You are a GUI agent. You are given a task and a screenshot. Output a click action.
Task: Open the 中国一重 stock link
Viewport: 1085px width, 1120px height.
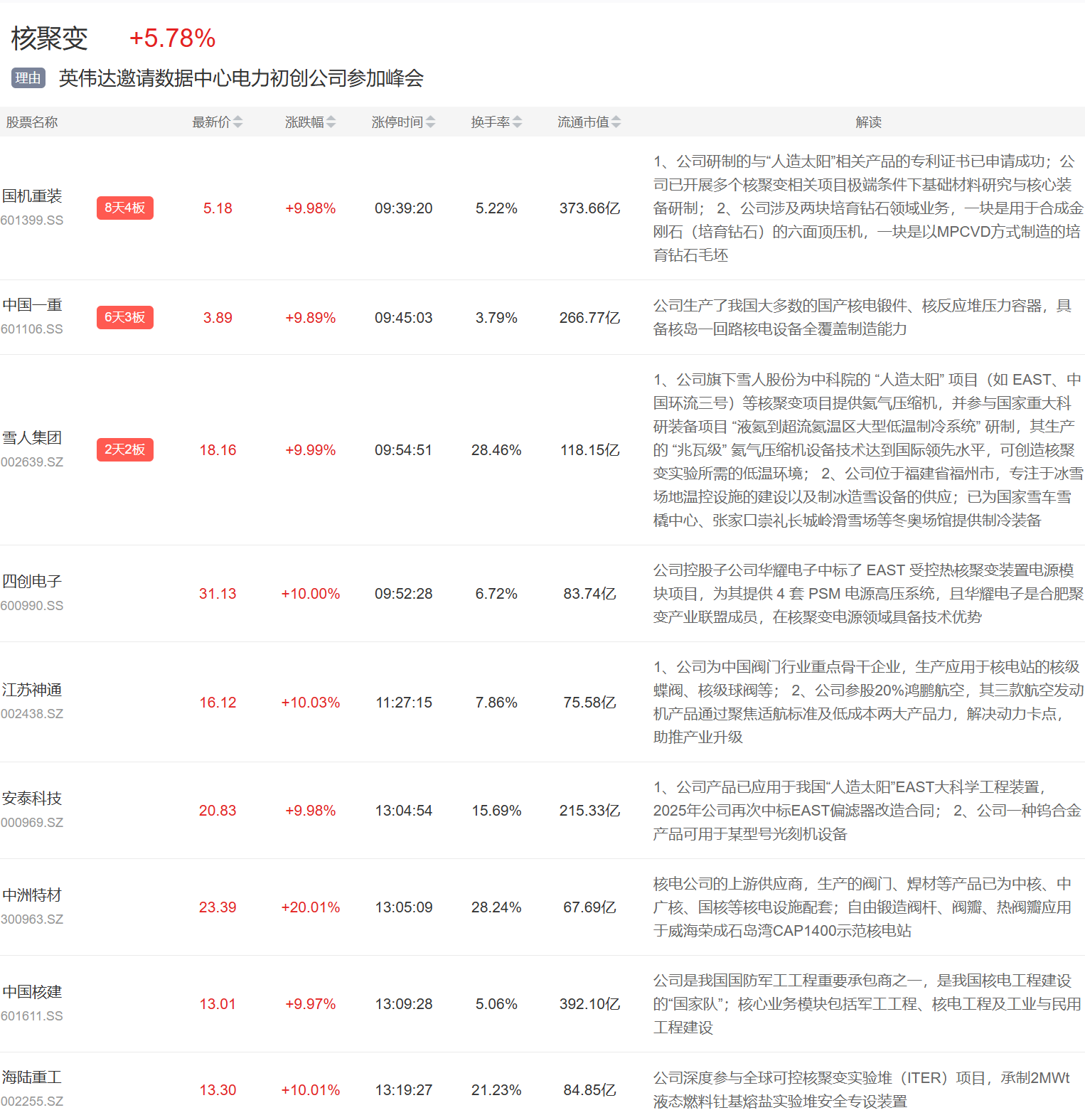pos(32,305)
